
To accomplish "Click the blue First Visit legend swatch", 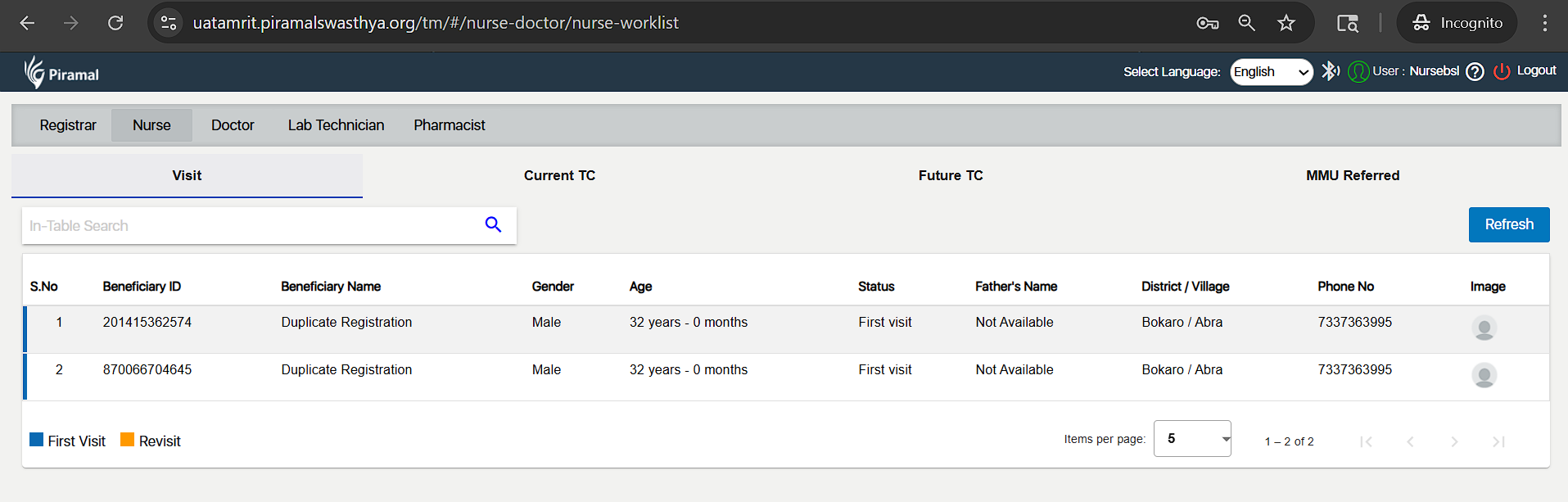I will (x=37, y=440).
